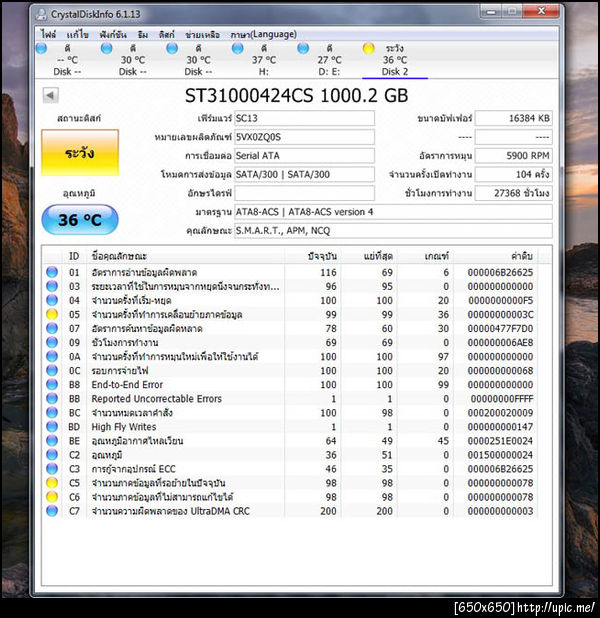Click blue status icon on row B8
The height and width of the screenshot is (618, 600).
[x=52, y=384]
